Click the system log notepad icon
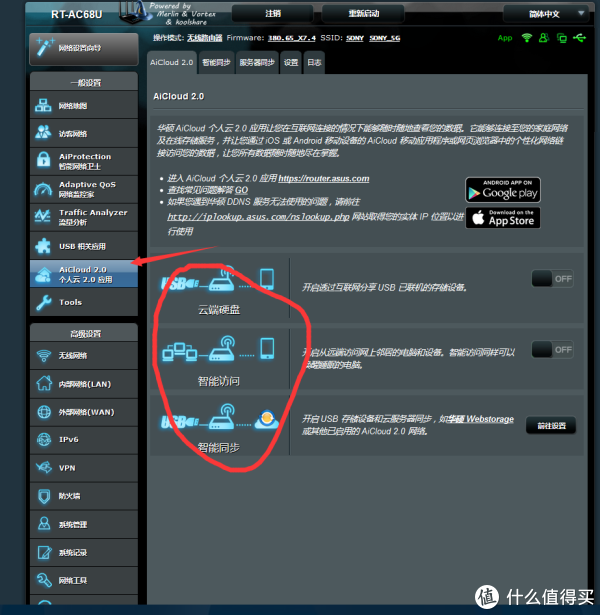 [44, 552]
